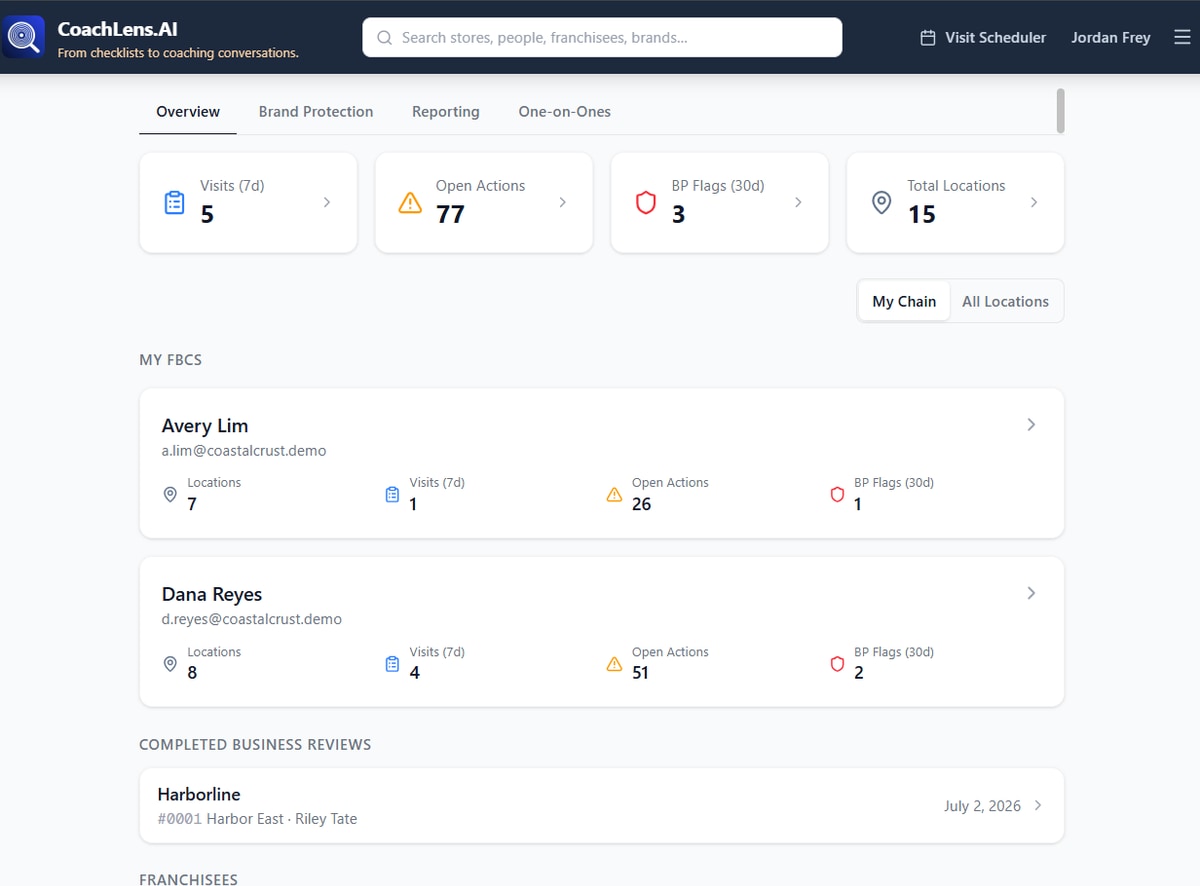Click the #0001 Harbor East · Riley Tate text
The width and height of the screenshot is (1200, 886).
(257, 819)
